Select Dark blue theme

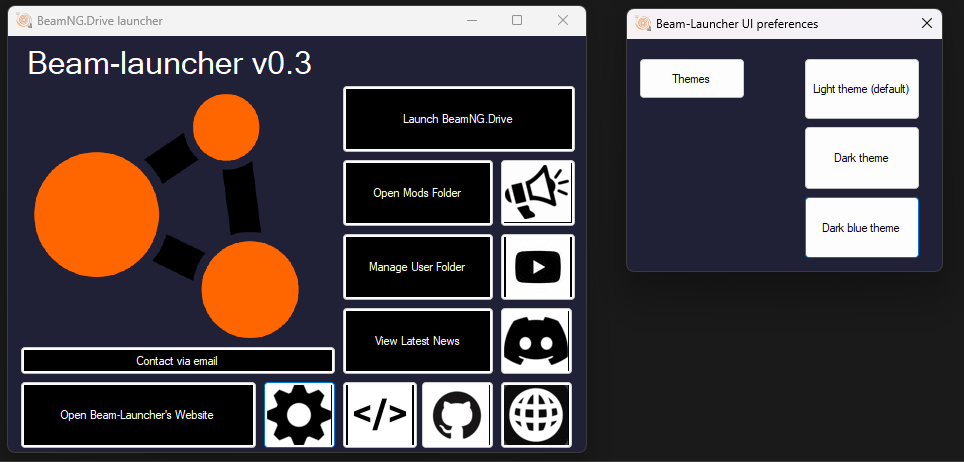point(862,228)
